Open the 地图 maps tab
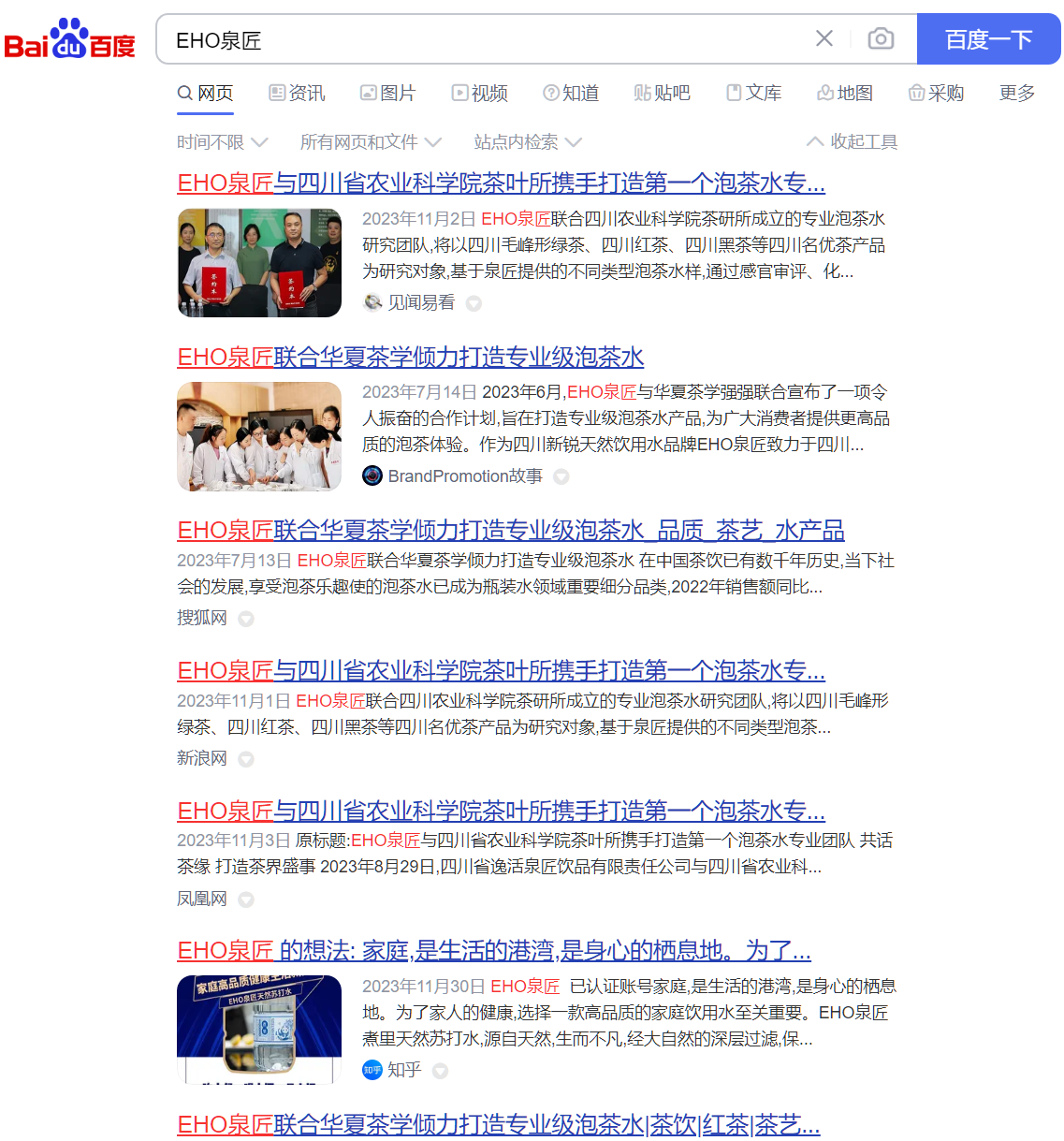Screen dimensions: 1064x1141 (844, 93)
